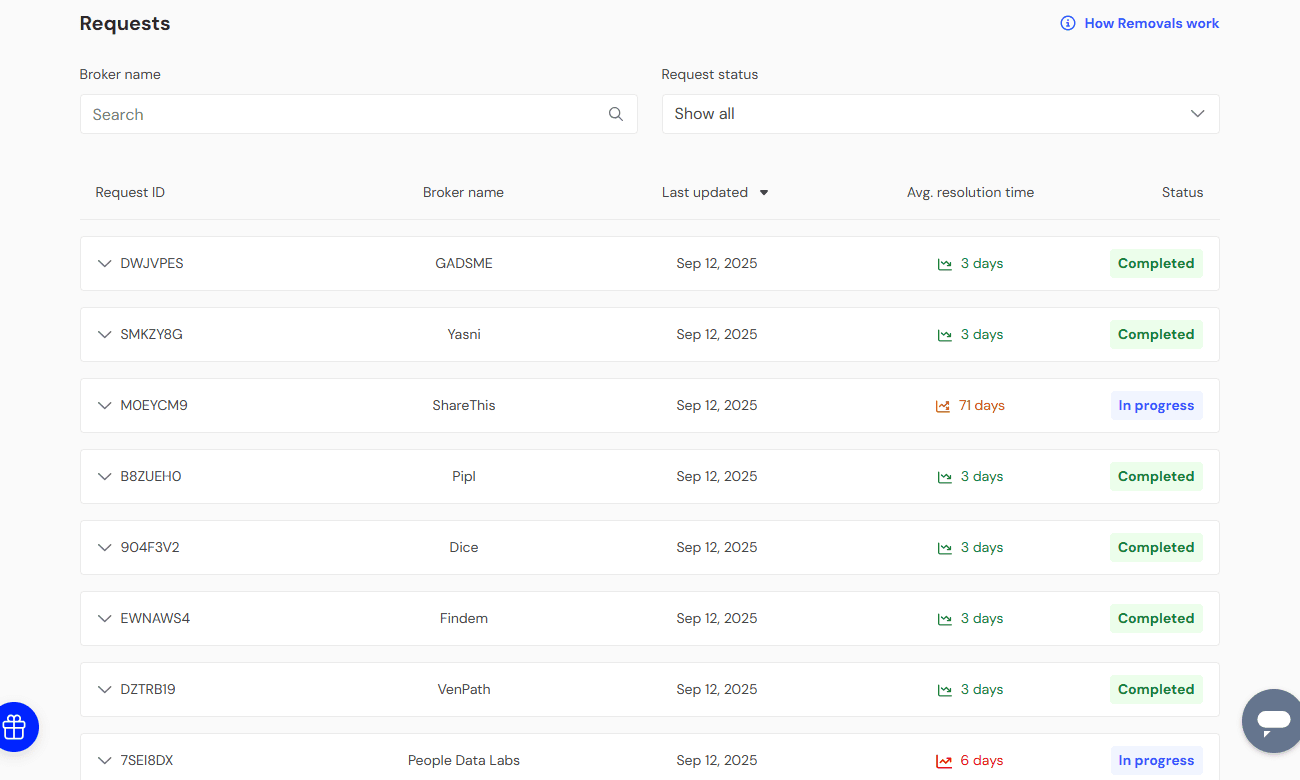The width and height of the screenshot is (1300, 780).
Task: Click the Completed badge for VenPath
Action: (1156, 690)
